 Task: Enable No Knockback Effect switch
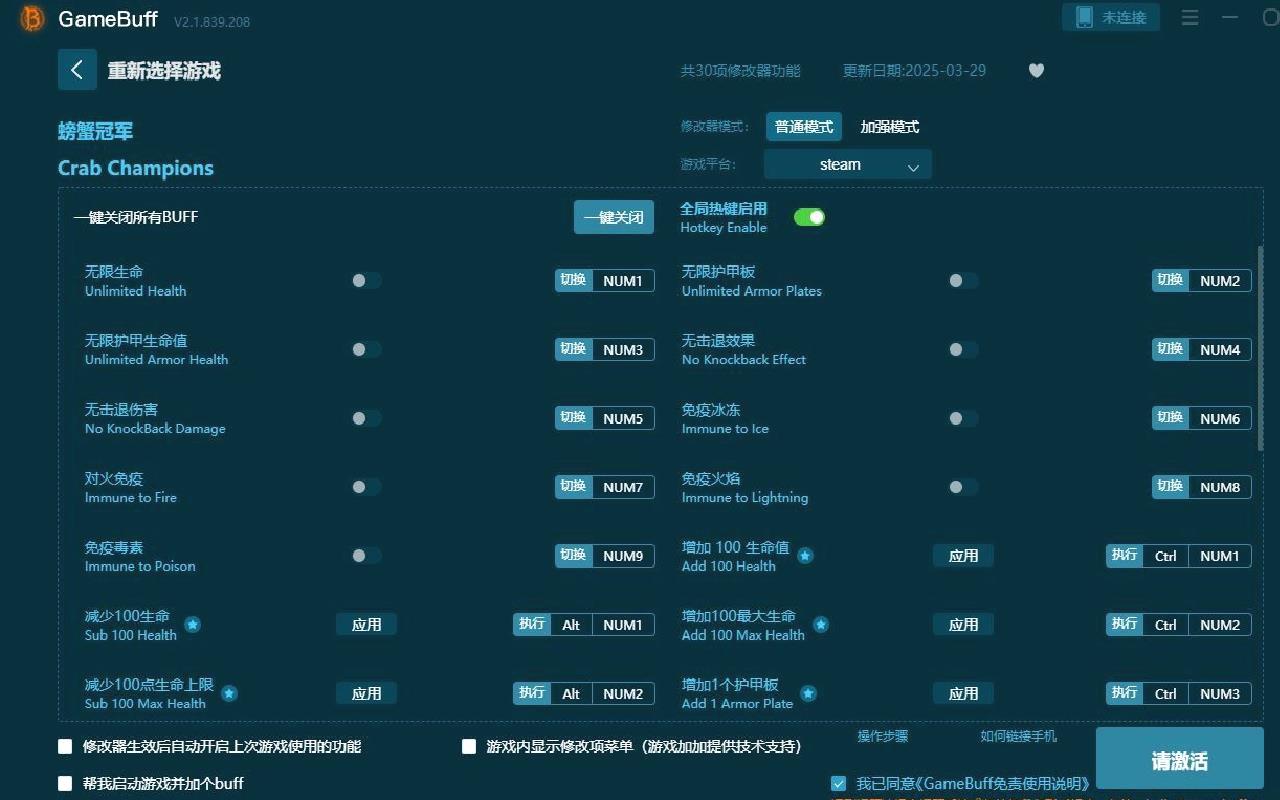(963, 349)
